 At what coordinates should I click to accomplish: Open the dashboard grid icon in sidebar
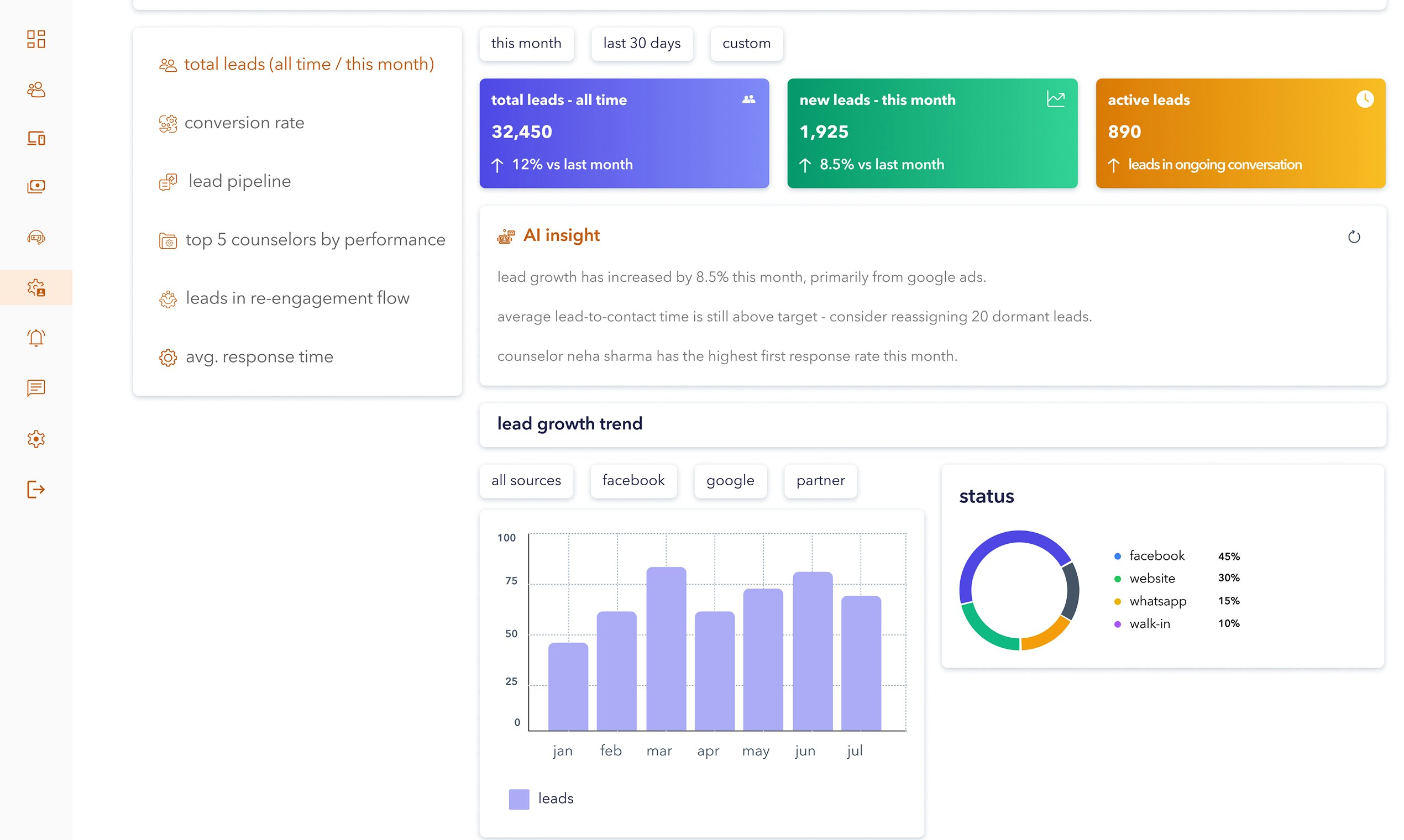pyautogui.click(x=36, y=39)
